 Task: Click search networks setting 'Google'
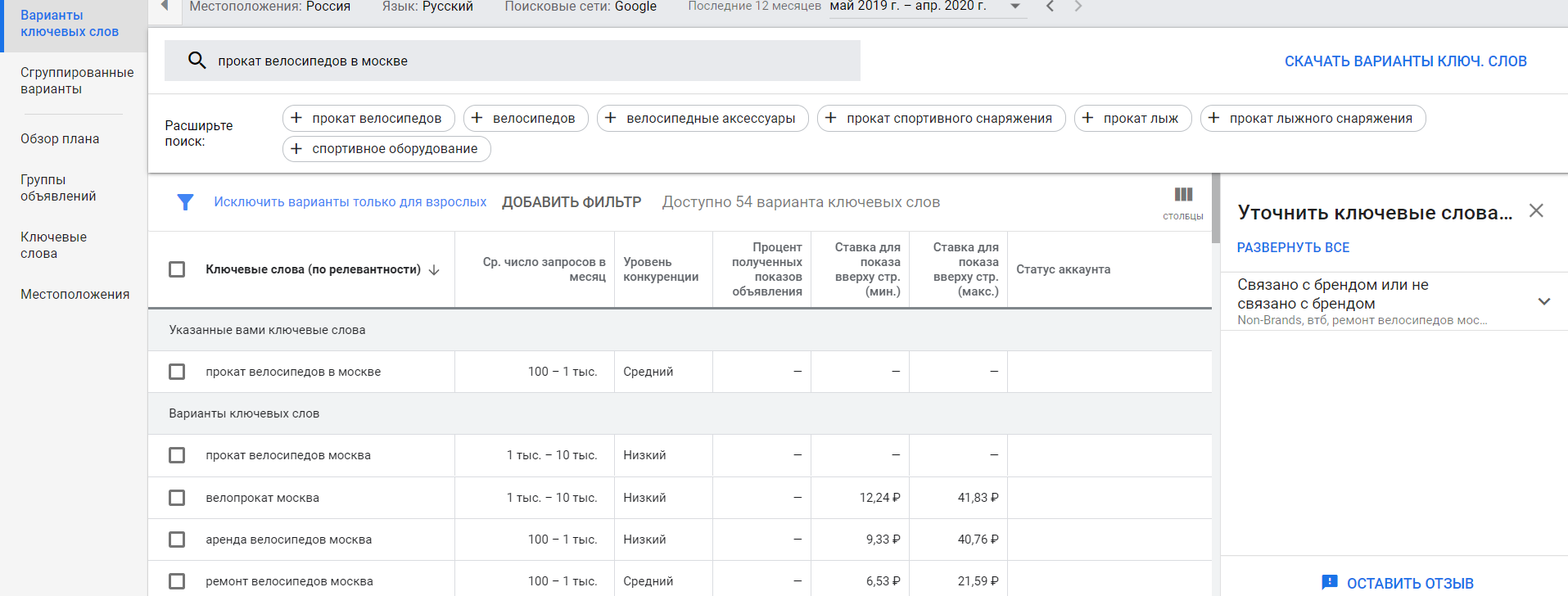(x=635, y=7)
